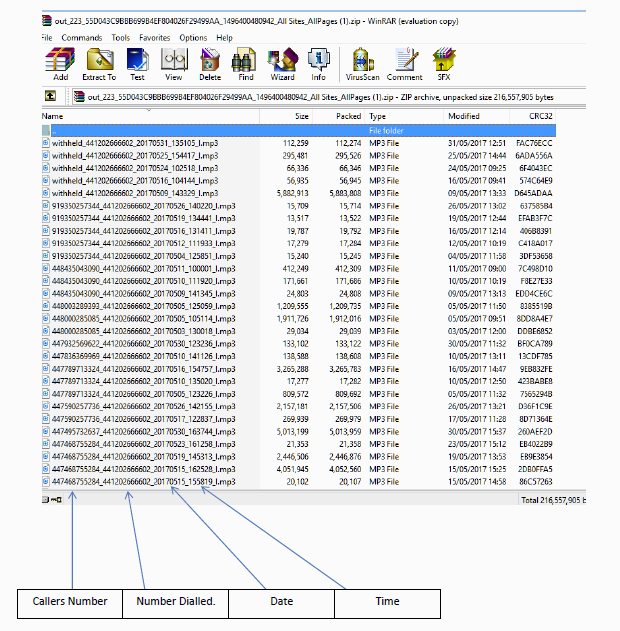Open the View tool
Image resolution: width=620 pixels, height=631 pixels.
point(174,64)
